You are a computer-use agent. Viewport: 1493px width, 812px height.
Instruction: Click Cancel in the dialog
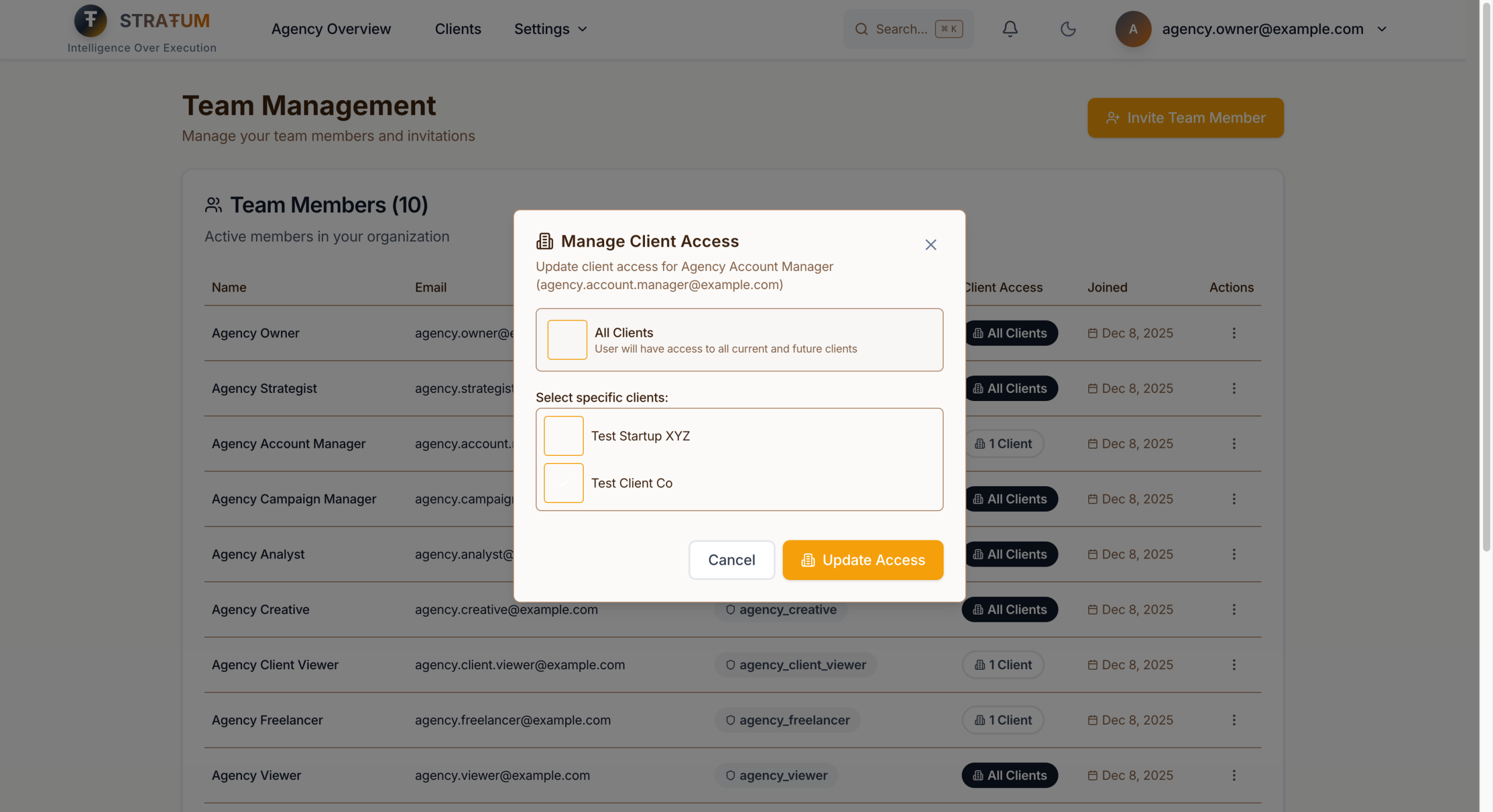[731, 560]
